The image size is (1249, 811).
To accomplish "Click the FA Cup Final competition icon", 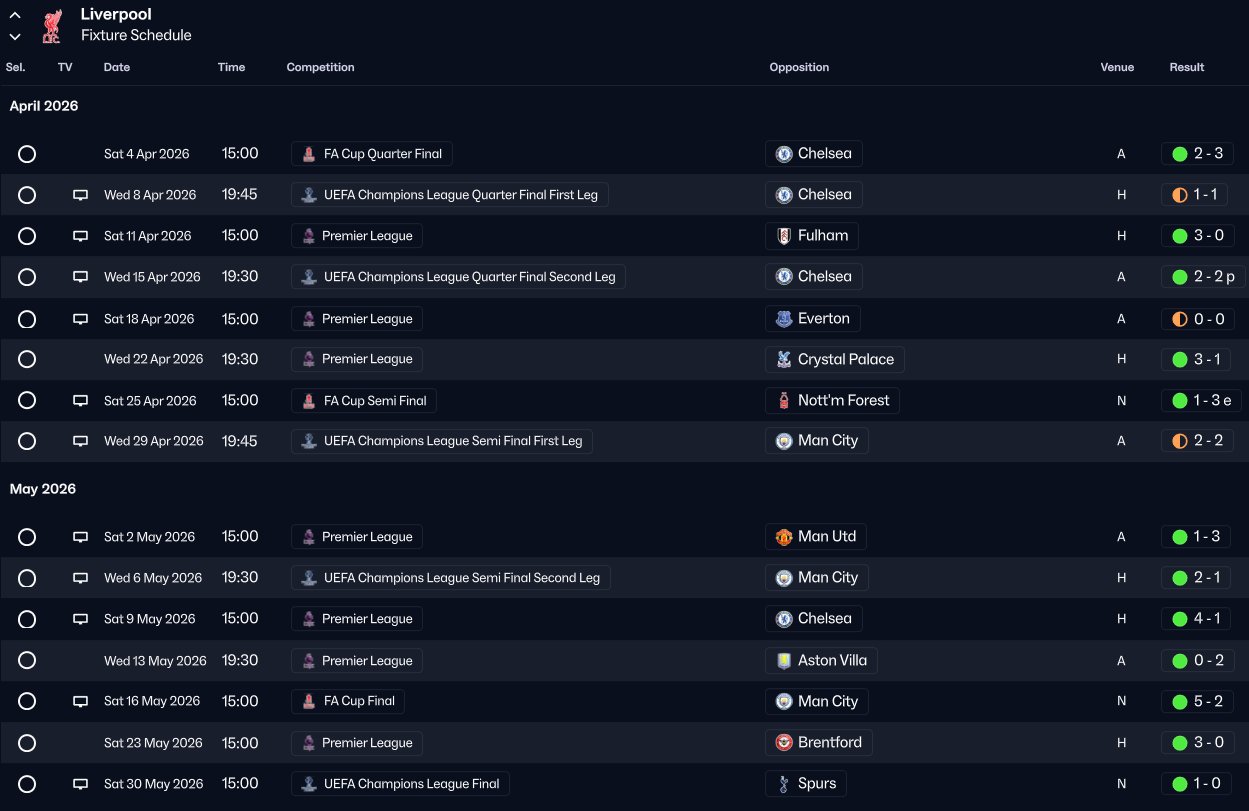I will [309, 702].
